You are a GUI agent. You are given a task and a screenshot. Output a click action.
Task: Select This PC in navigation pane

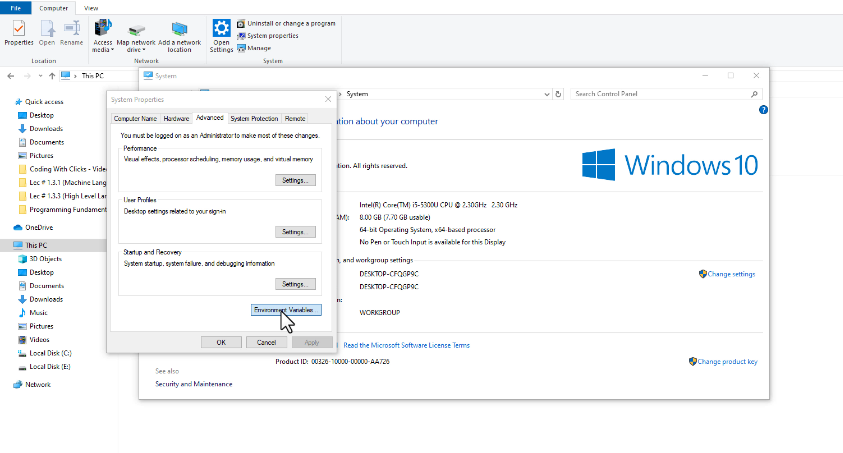36,245
